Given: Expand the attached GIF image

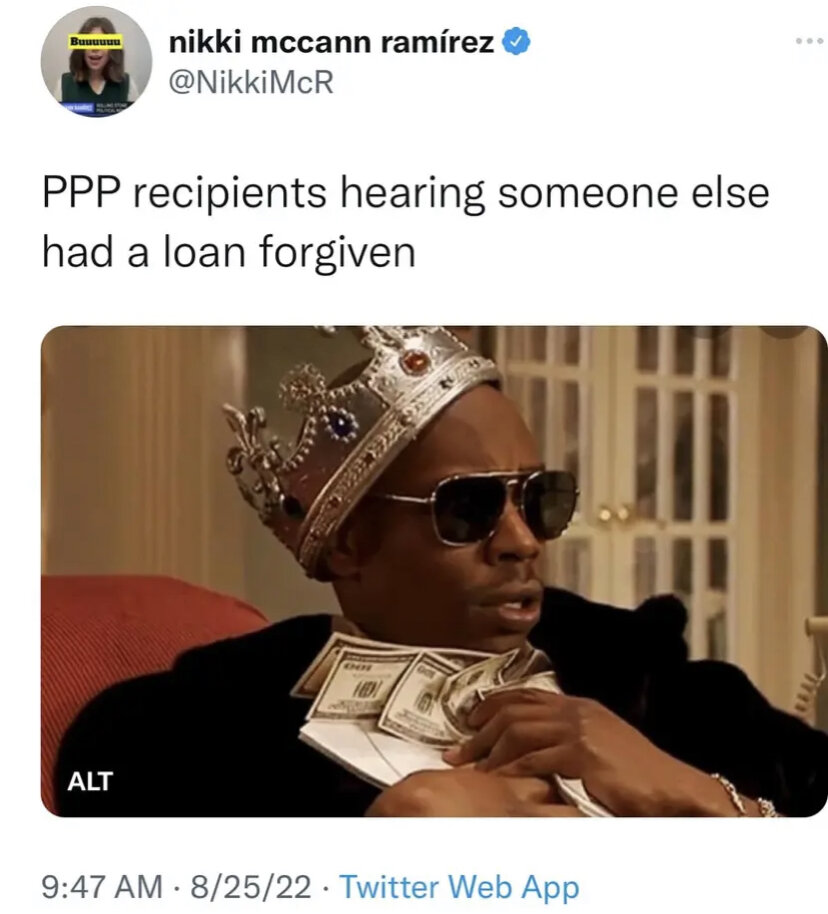Looking at the screenshot, I should tap(434, 571).
